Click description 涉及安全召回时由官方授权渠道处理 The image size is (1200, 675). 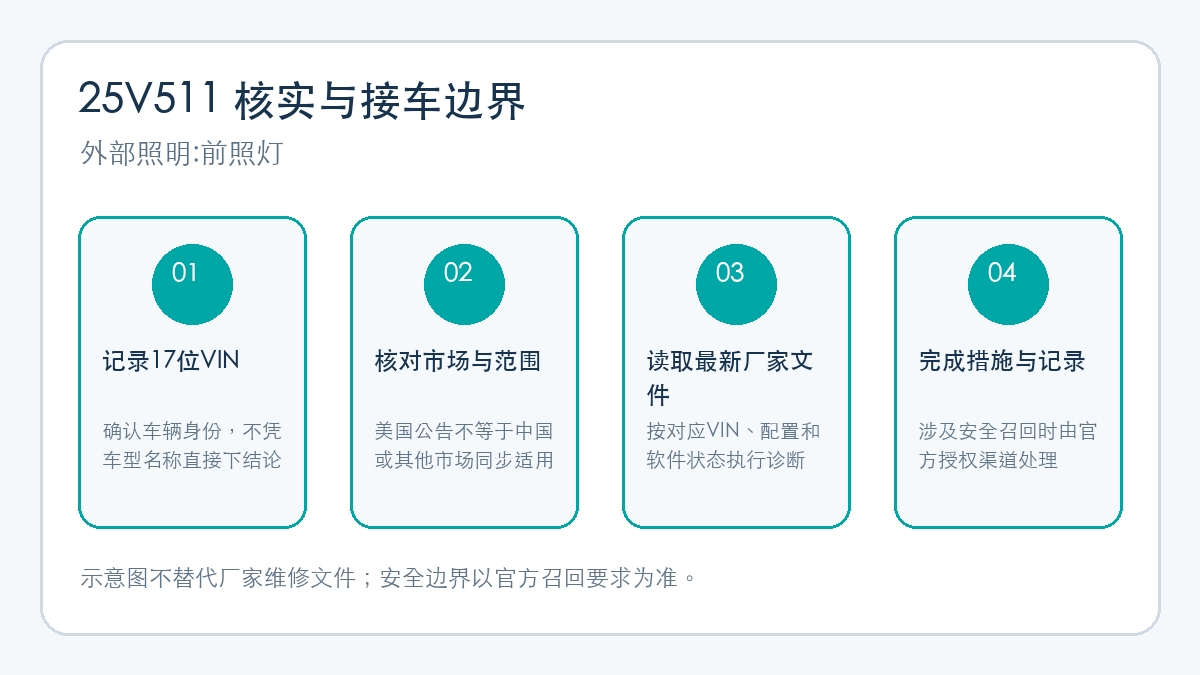[1008, 446]
